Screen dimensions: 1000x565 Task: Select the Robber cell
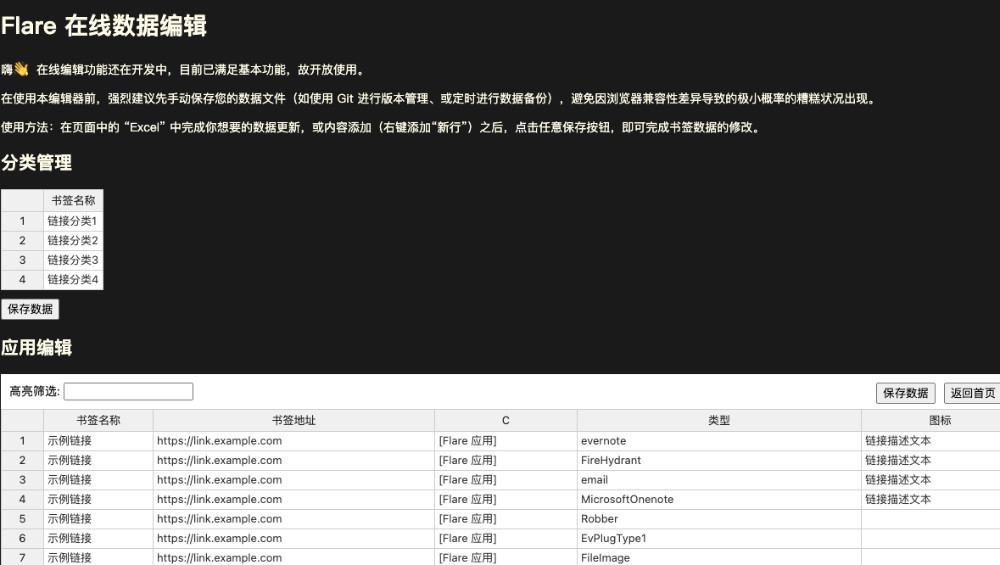719,519
